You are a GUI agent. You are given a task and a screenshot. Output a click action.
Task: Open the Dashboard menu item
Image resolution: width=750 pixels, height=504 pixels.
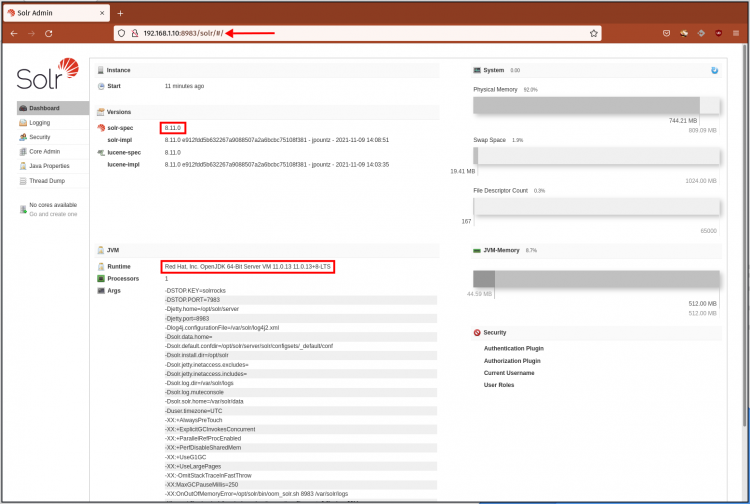tap(53, 108)
